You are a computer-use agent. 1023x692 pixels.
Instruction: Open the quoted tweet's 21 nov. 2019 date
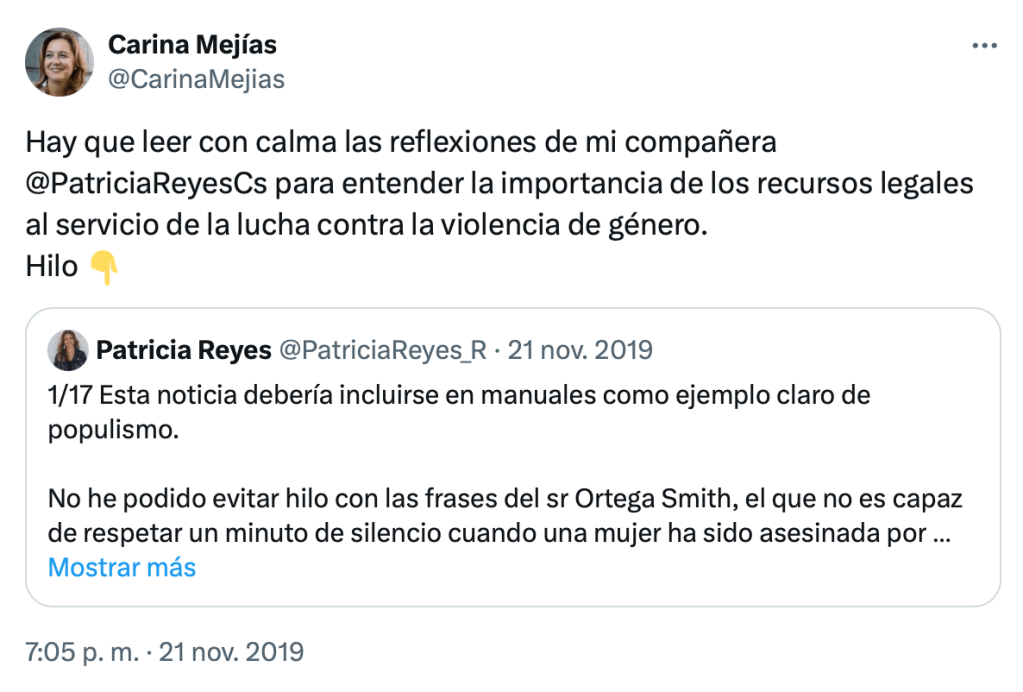581,350
